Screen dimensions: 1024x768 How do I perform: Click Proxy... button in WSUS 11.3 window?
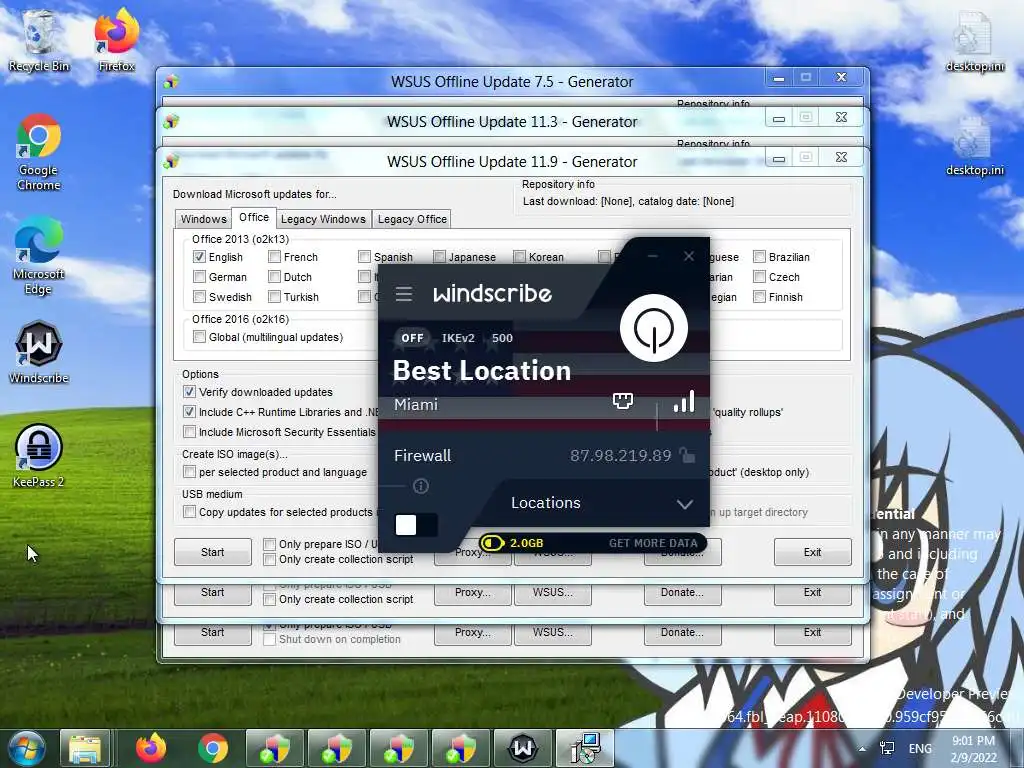[x=473, y=593]
